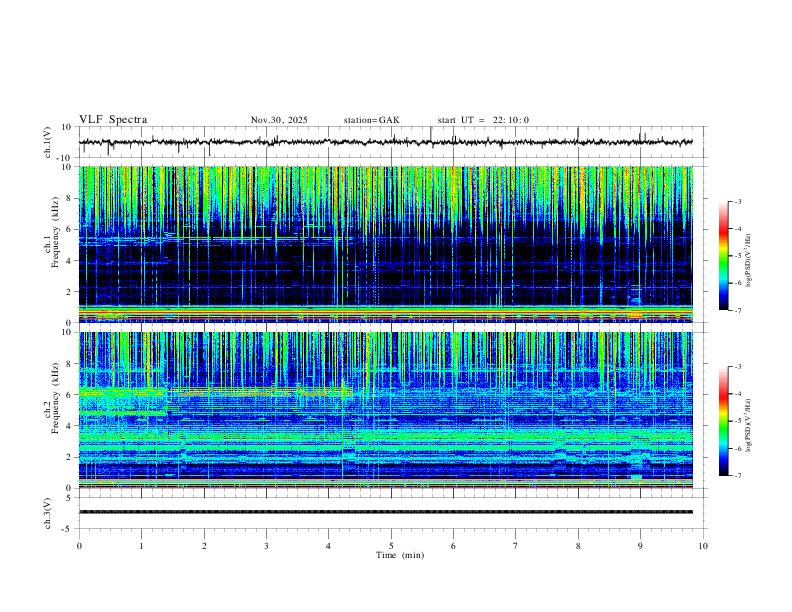Click the "ch.2 Frequency (kHz)" axis label
792x612 pixels.
point(51,398)
